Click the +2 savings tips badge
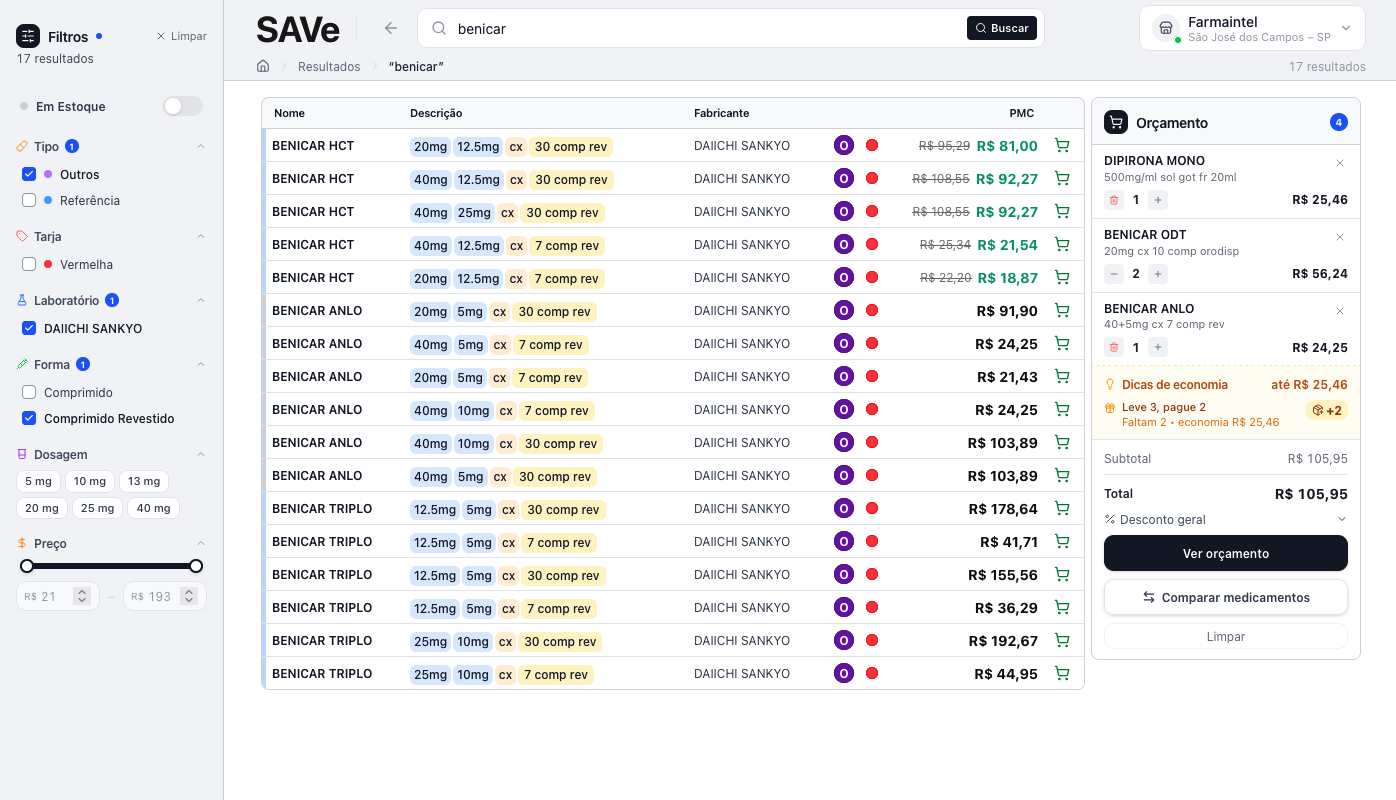 pyautogui.click(x=1327, y=410)
